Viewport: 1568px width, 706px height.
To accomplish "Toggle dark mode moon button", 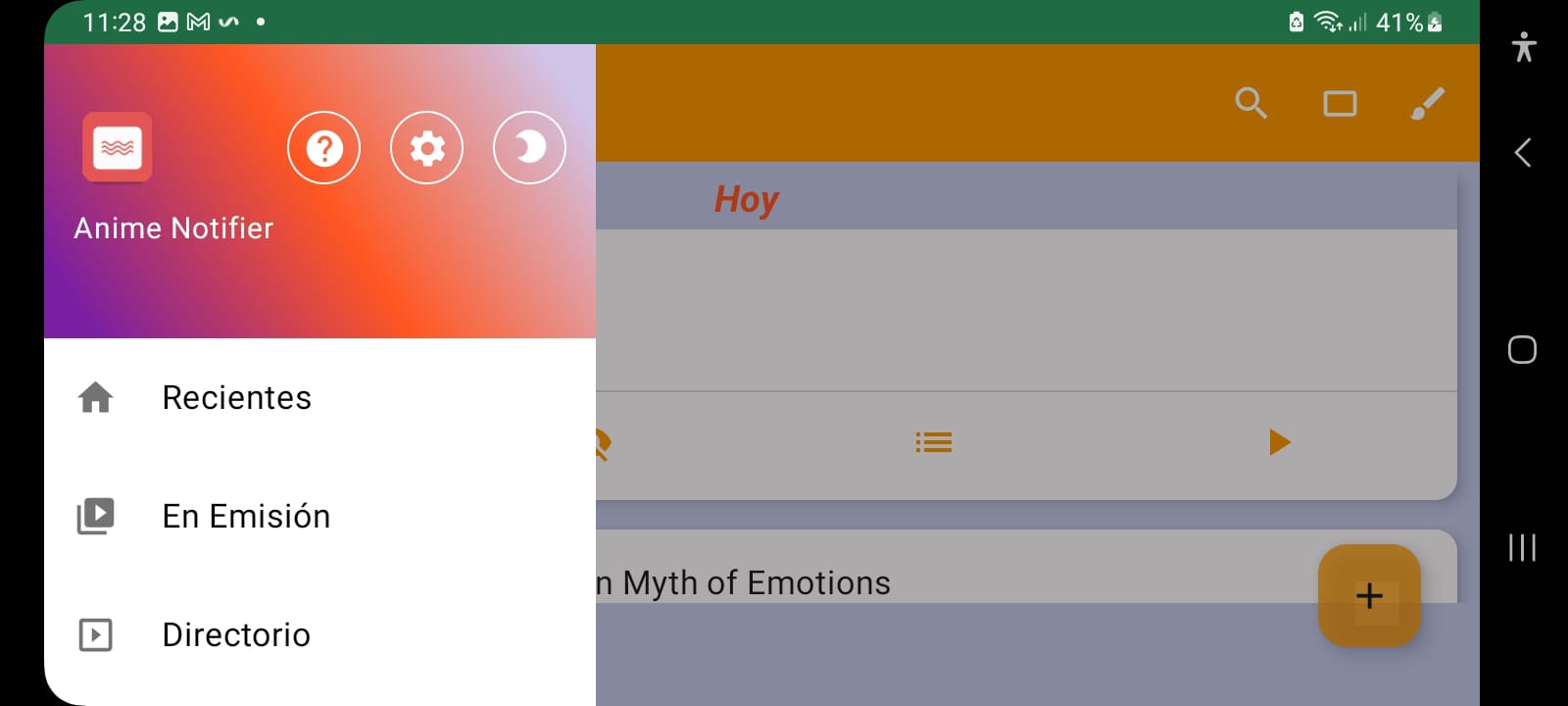I will (529, 148).
